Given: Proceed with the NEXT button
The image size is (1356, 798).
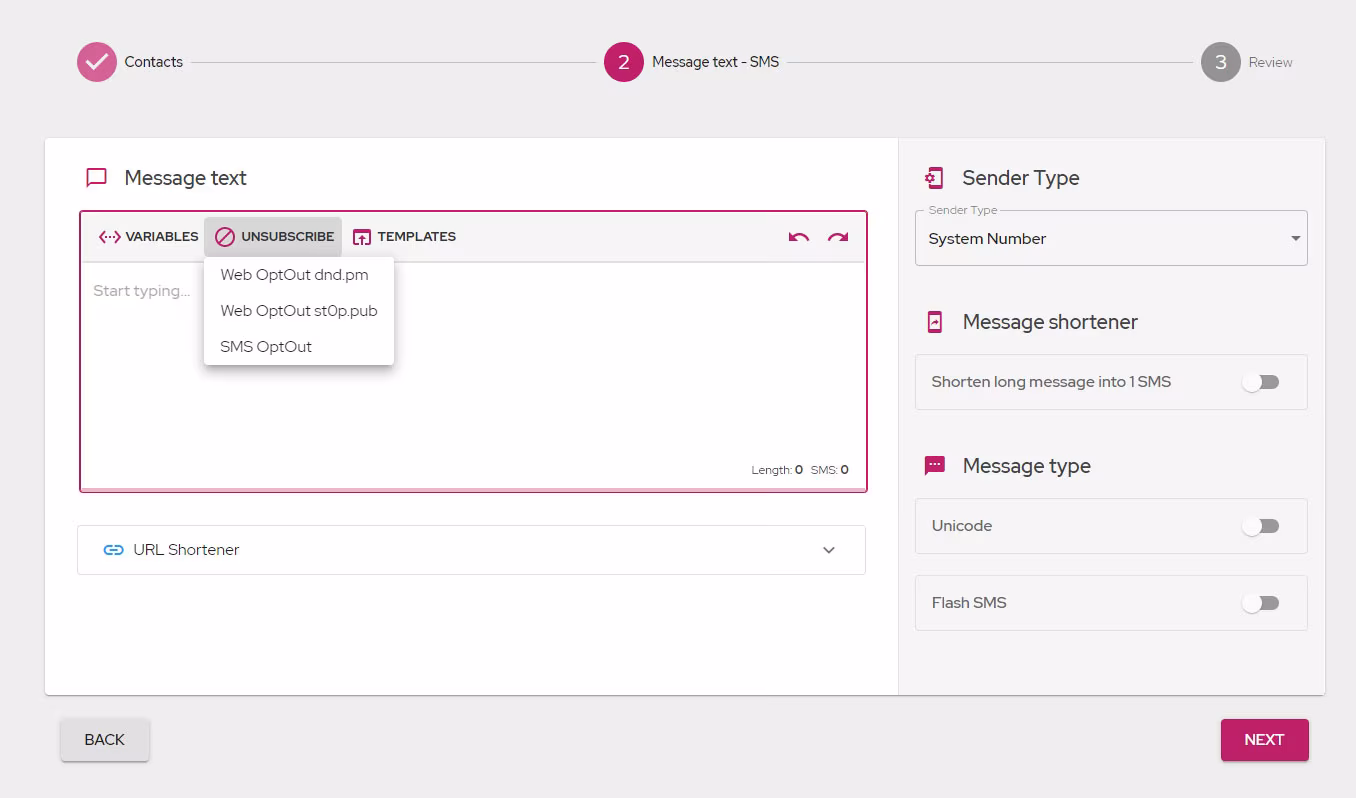Looking at the screenshot, I should click(x=1264, y=740).
